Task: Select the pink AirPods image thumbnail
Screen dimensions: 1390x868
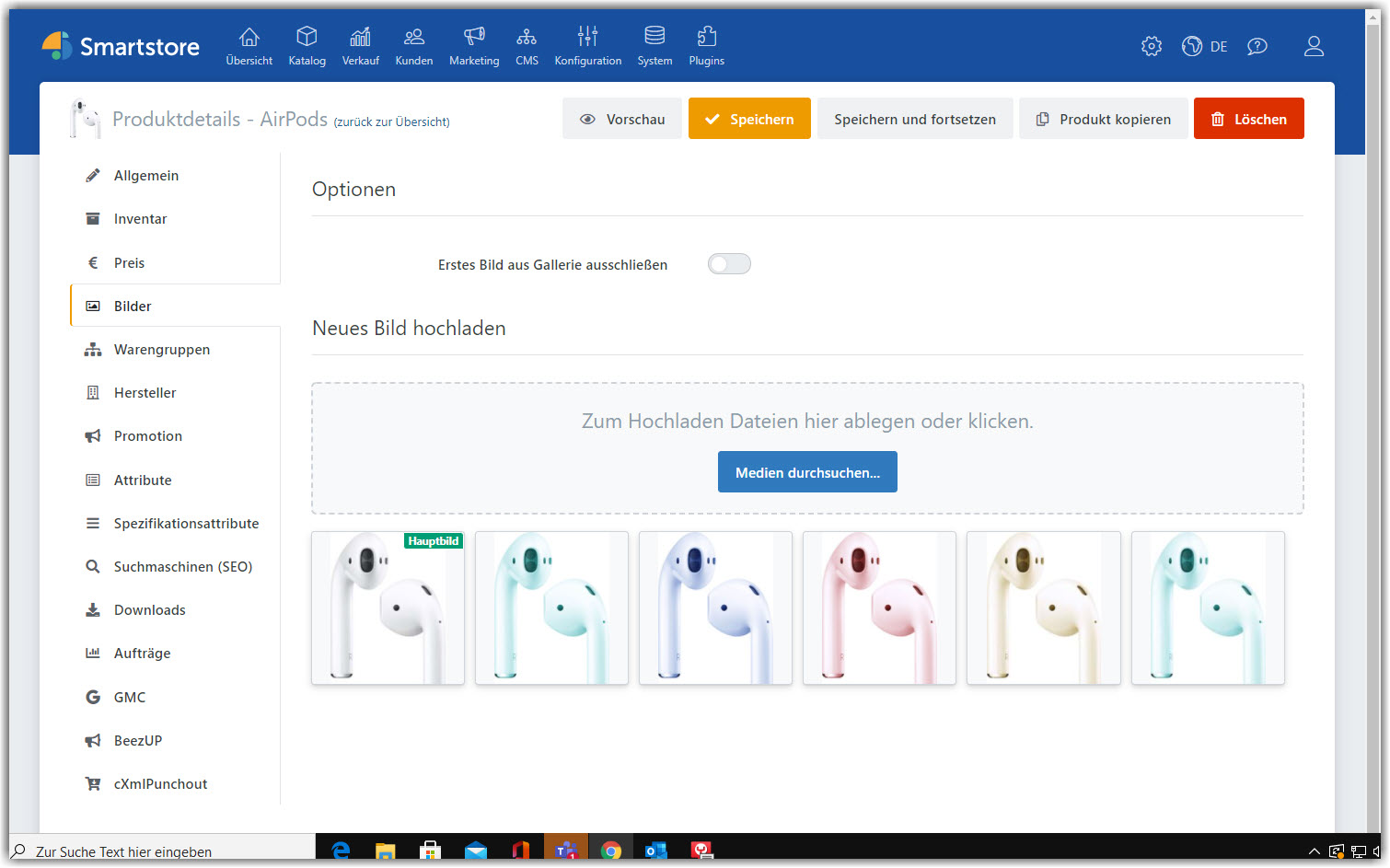Action: (879, 608)
